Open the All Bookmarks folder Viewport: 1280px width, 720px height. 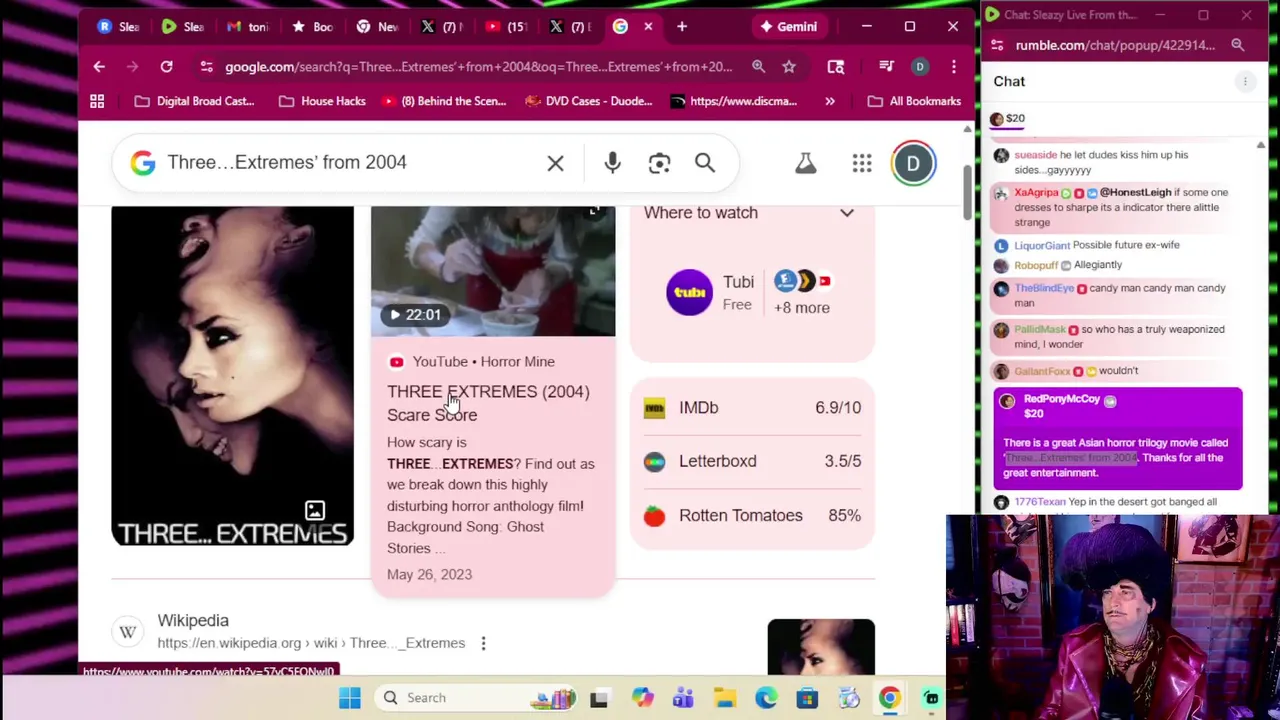tap(914, 101)
